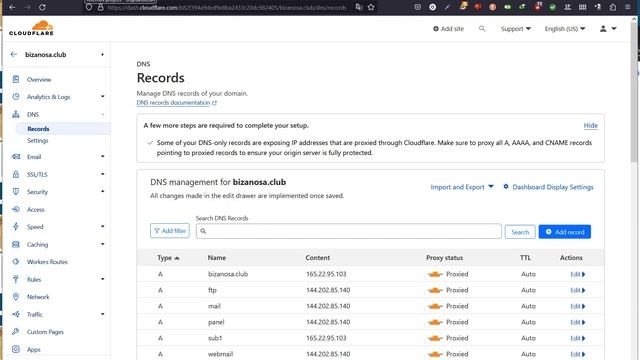Image resolution: width=640 pixels, height=360 pixels.
Task: Click orange cloud proxy icon for mail
Action: (x=435, y=306)
